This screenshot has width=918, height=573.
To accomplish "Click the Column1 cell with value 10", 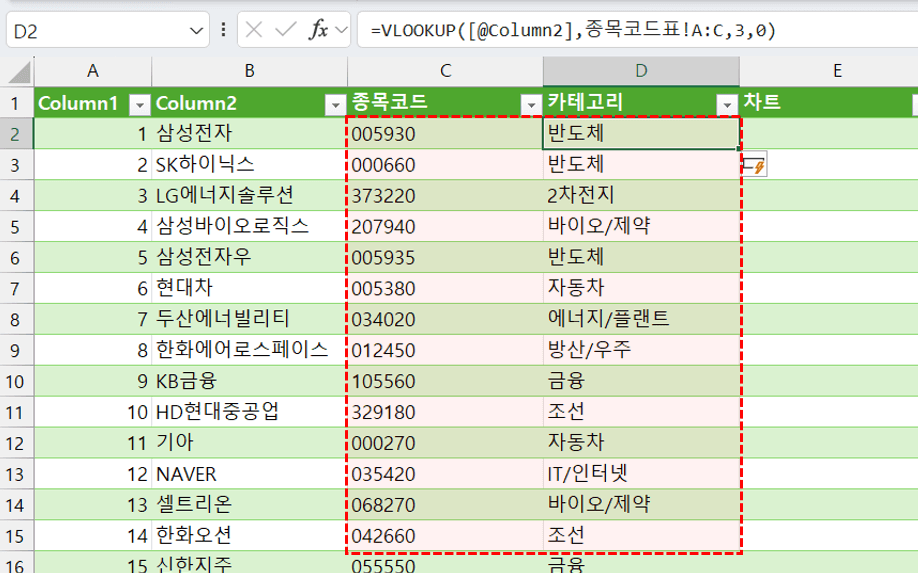I will [x=93, y=413].
